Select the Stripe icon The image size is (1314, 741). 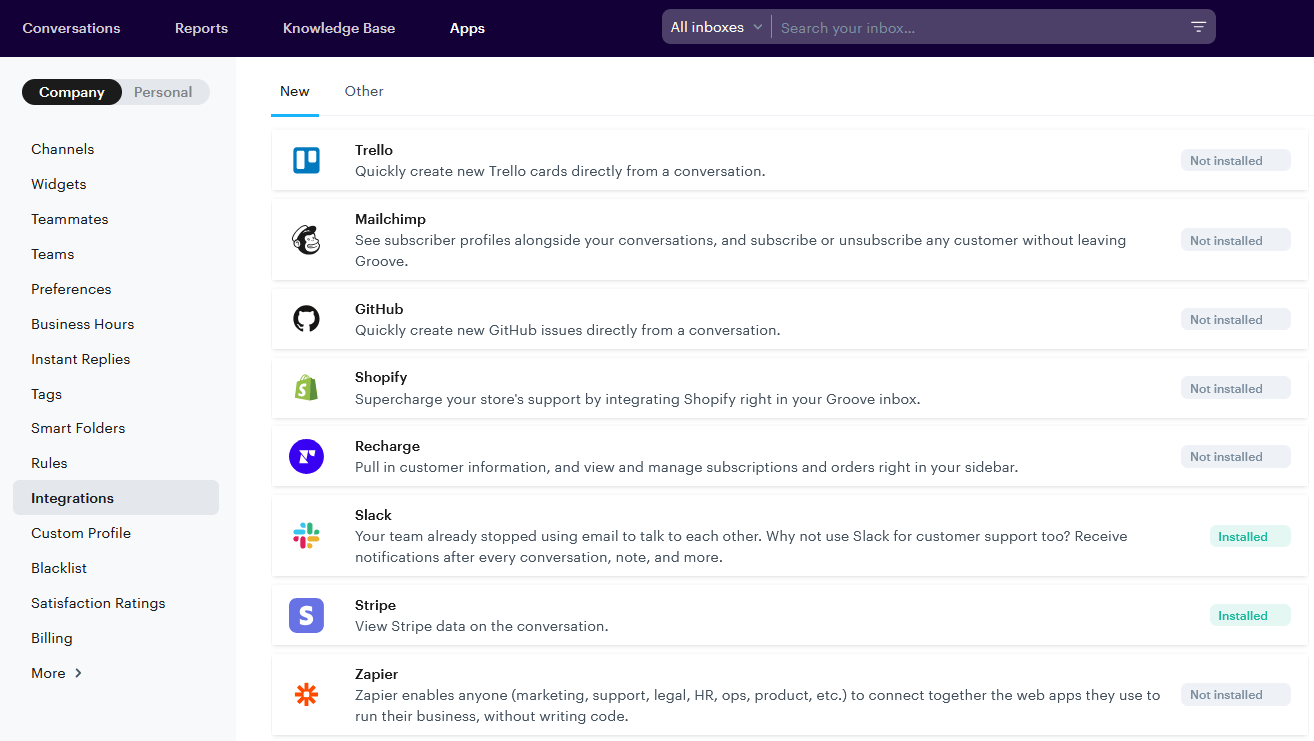(306, 615)
